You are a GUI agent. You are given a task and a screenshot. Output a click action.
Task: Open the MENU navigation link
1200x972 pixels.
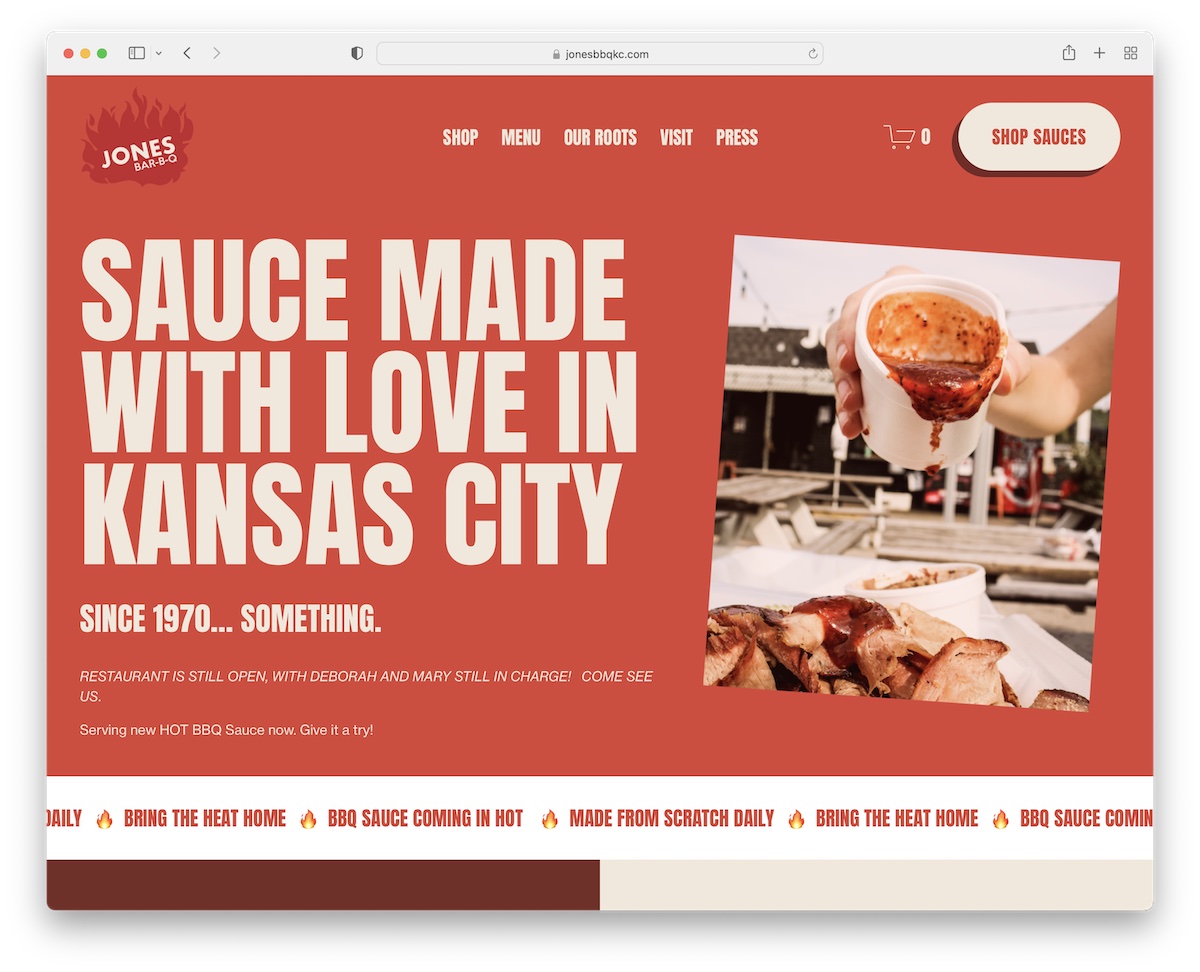tap(521, 137)
